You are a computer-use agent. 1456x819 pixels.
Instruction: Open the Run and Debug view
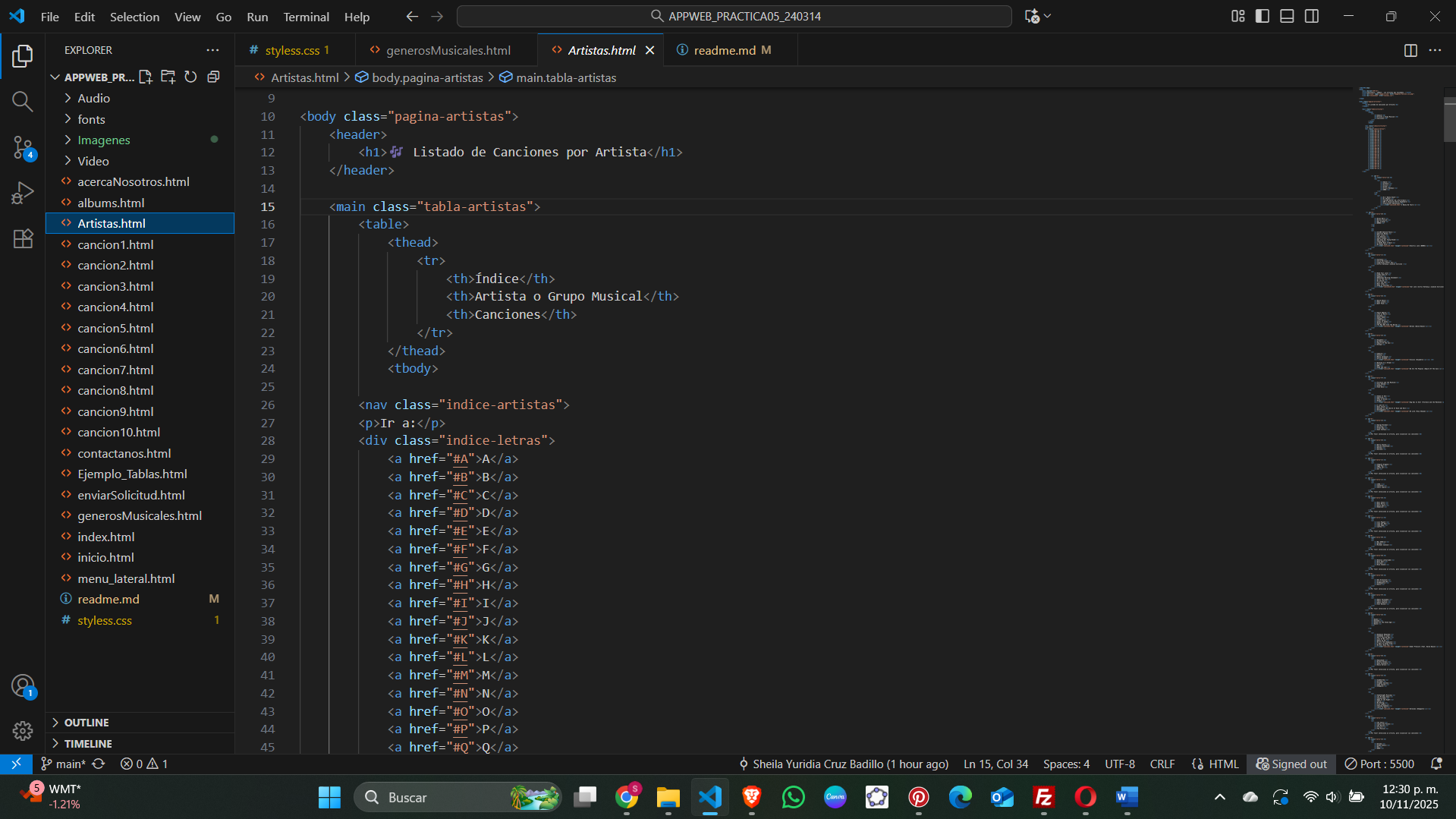tap(23, 193)
